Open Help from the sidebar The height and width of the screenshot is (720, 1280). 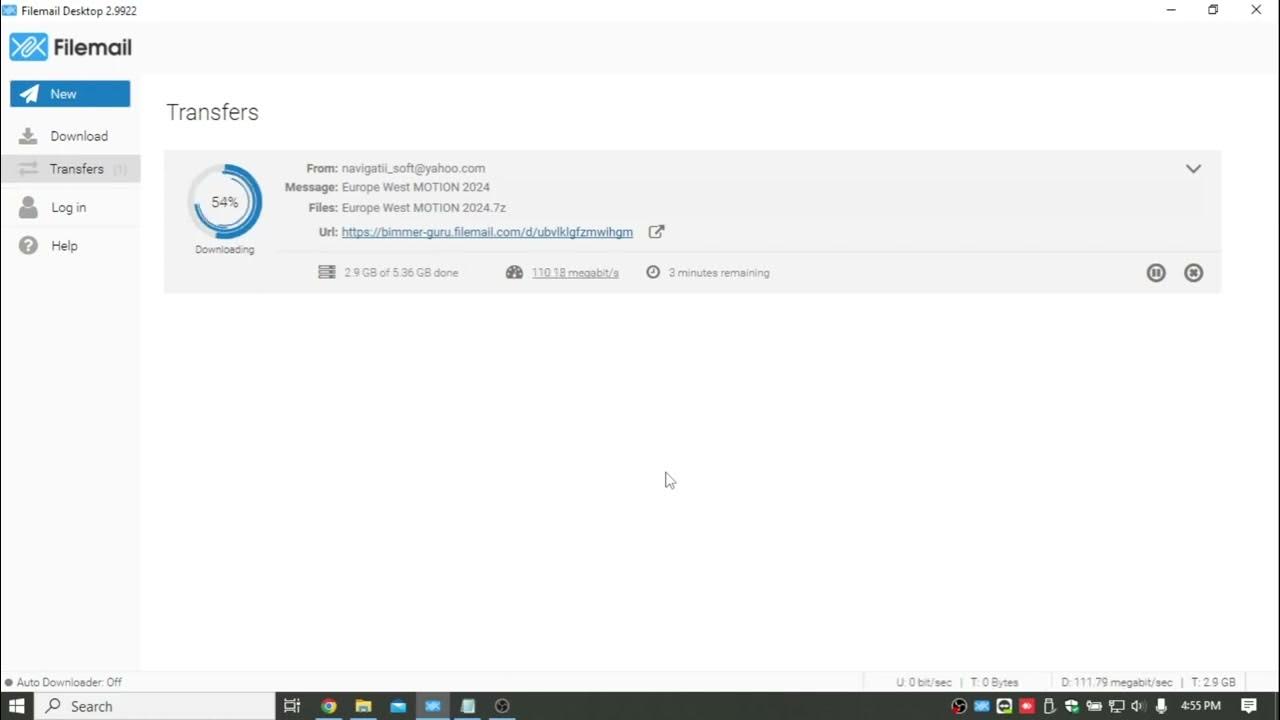(70, 245)
